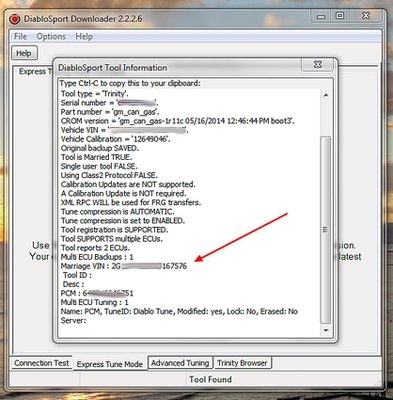
Task: Click the Vehicle VIN line
Action: click(x=125, y=130)
